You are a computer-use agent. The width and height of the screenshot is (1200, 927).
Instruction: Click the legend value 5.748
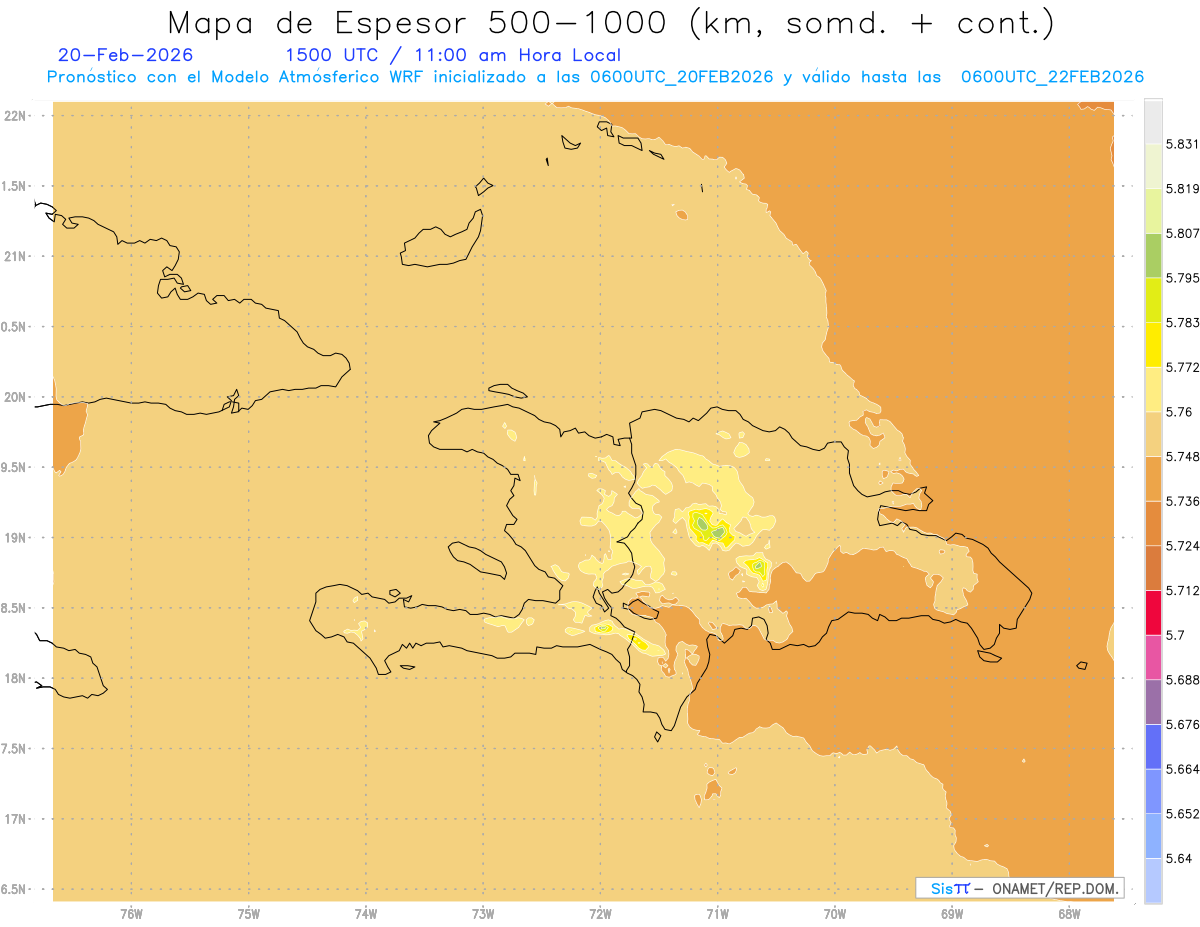point(1182,456)
